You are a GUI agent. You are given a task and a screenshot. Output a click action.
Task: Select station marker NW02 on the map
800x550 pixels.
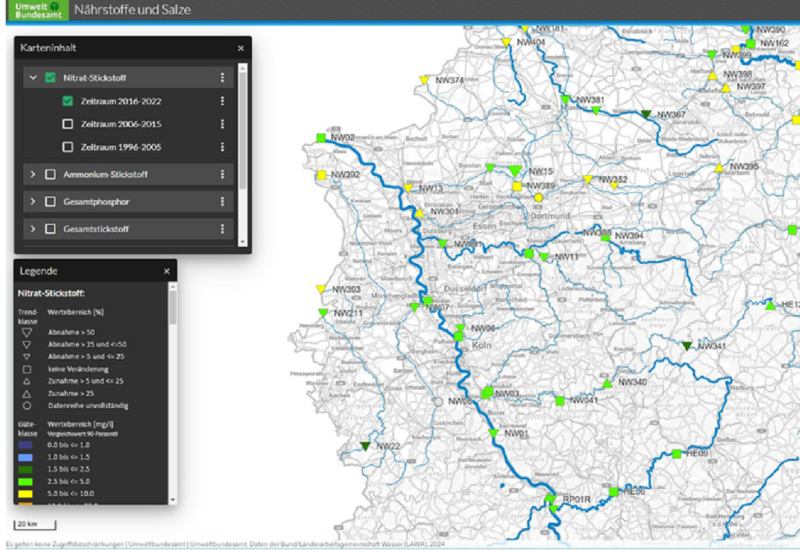(x=321, y=138)
